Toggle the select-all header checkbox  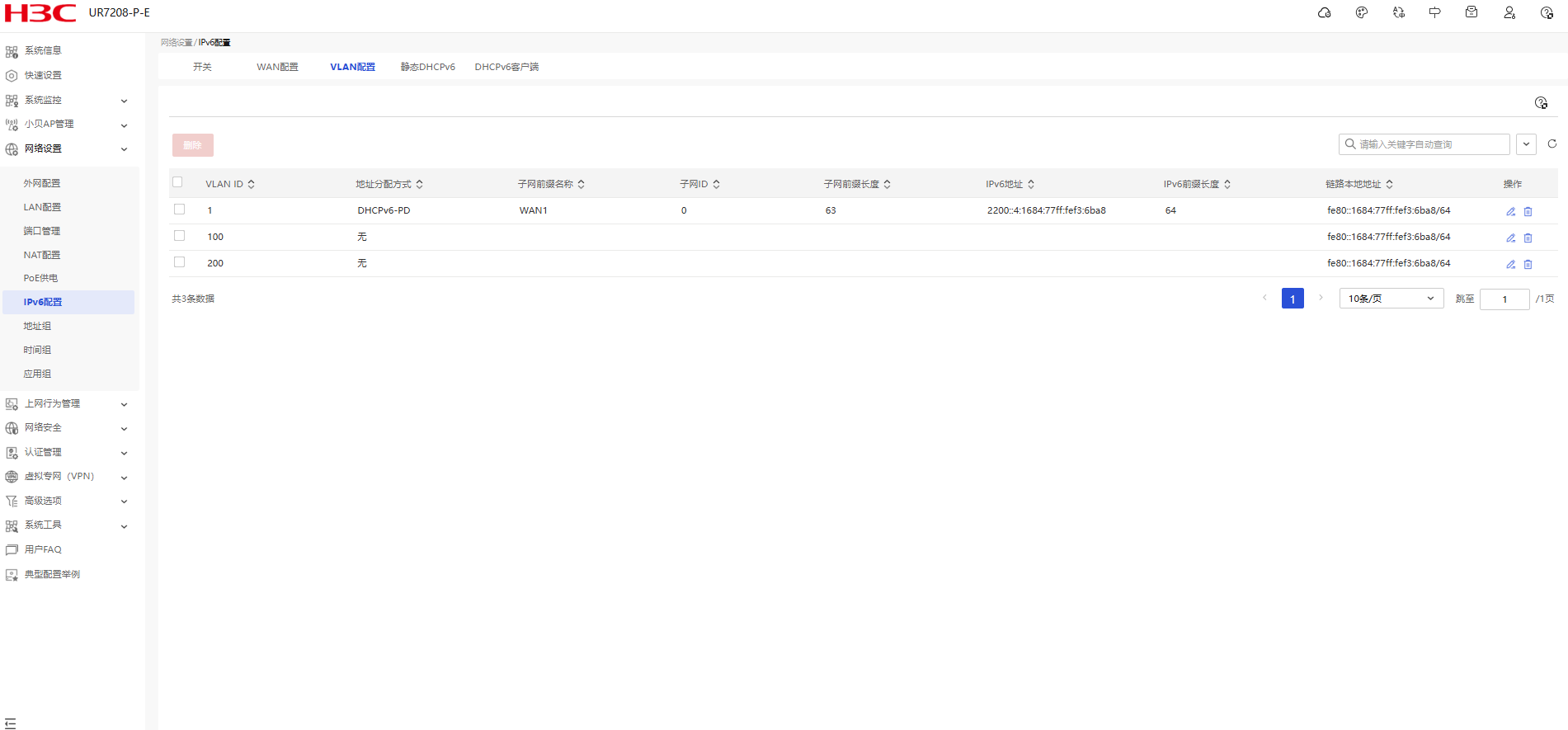pos(177,182)
